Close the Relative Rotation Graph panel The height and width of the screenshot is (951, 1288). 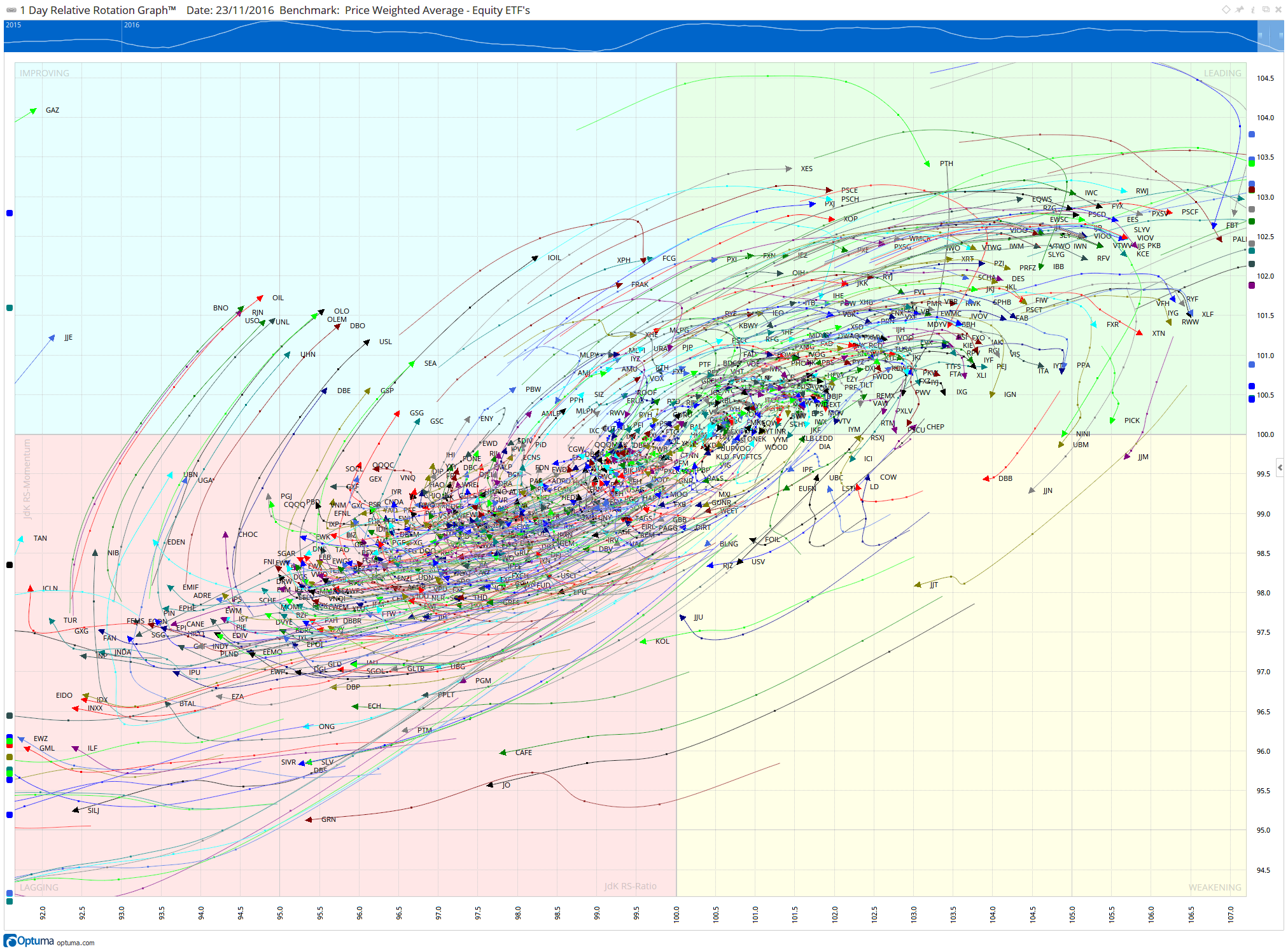point(1278,10)
